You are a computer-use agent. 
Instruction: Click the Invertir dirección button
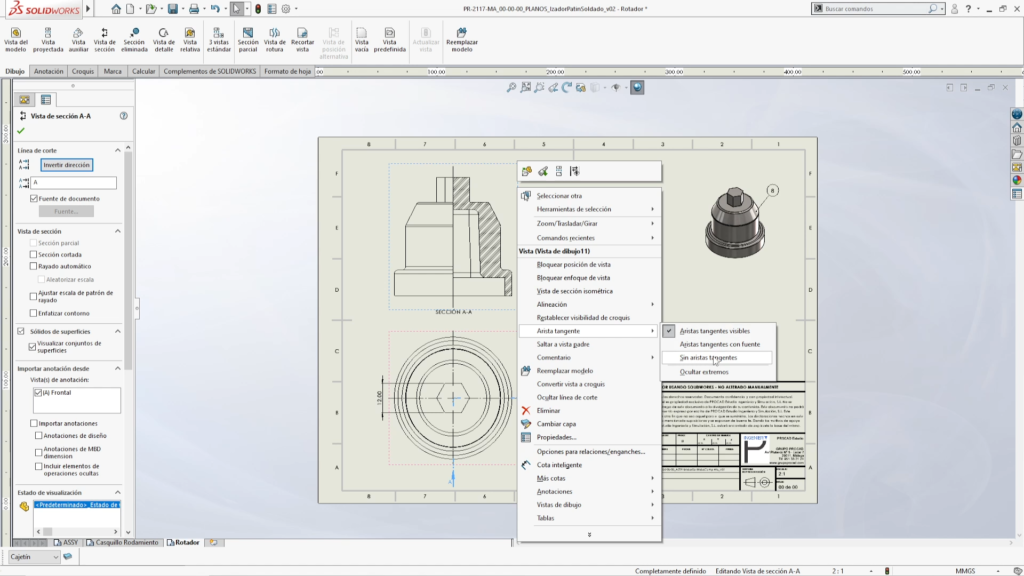coord(67,165)
